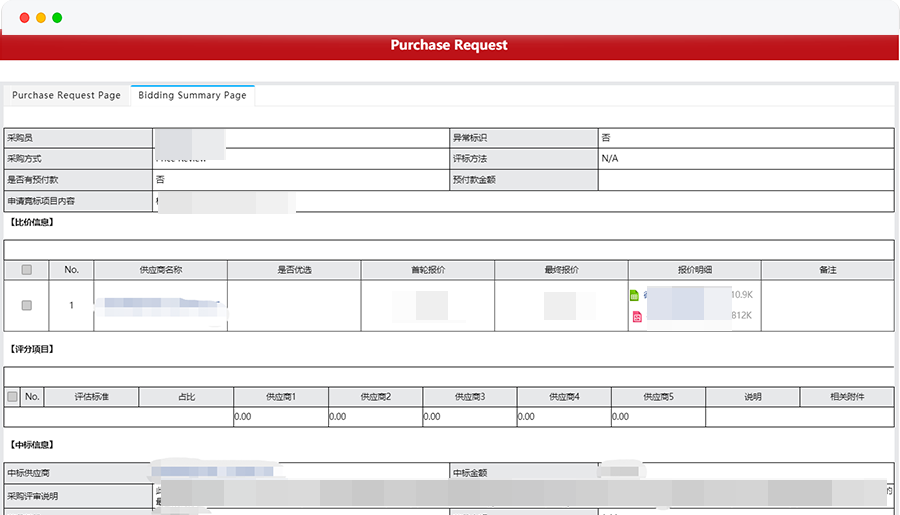The image size is (900, 515).
Task: Open the red PDF attachment icon
Action: [x=637, y=316]
